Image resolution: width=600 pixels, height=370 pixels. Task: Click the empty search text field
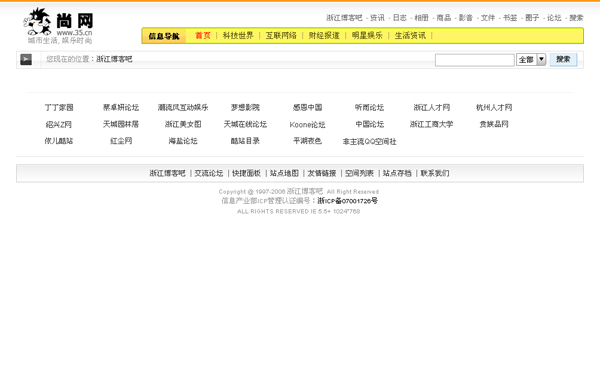tap(474, 60)
